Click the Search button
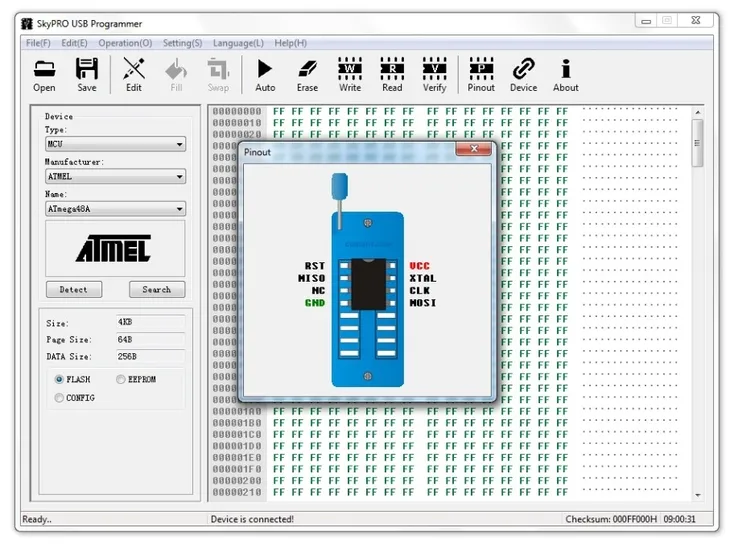 pos(157,289)
